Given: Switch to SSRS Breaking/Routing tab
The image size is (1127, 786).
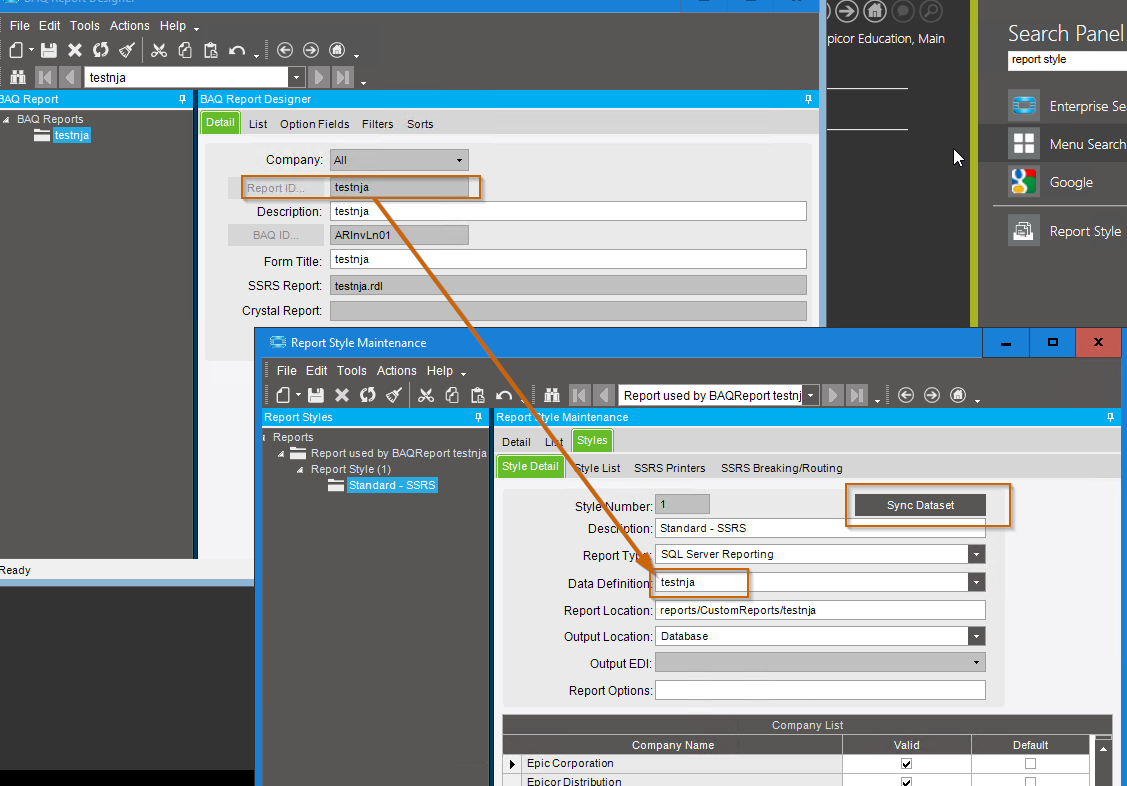Looking at the screenshot, I should click(781, 468).
